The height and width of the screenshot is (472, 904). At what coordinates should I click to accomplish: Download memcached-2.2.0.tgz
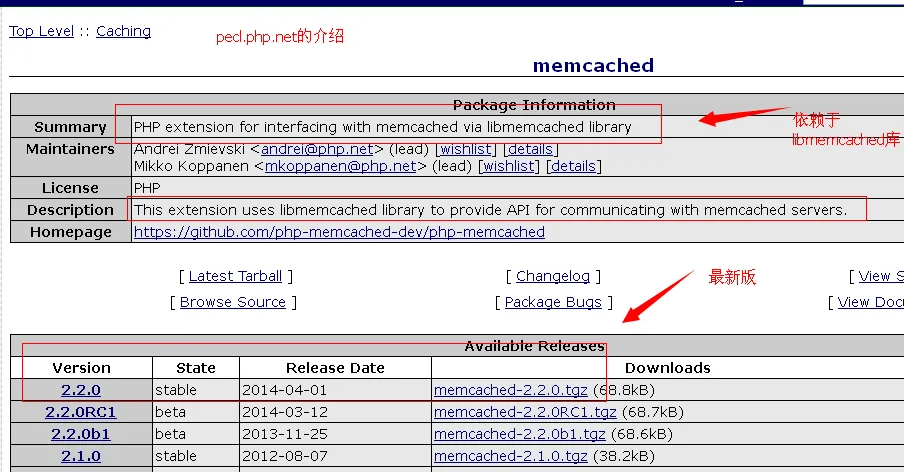pos(511,390)
